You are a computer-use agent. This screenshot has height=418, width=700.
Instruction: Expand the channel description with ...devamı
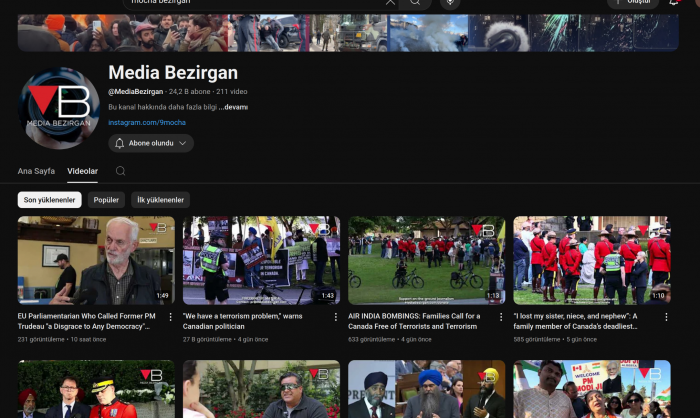233,107
